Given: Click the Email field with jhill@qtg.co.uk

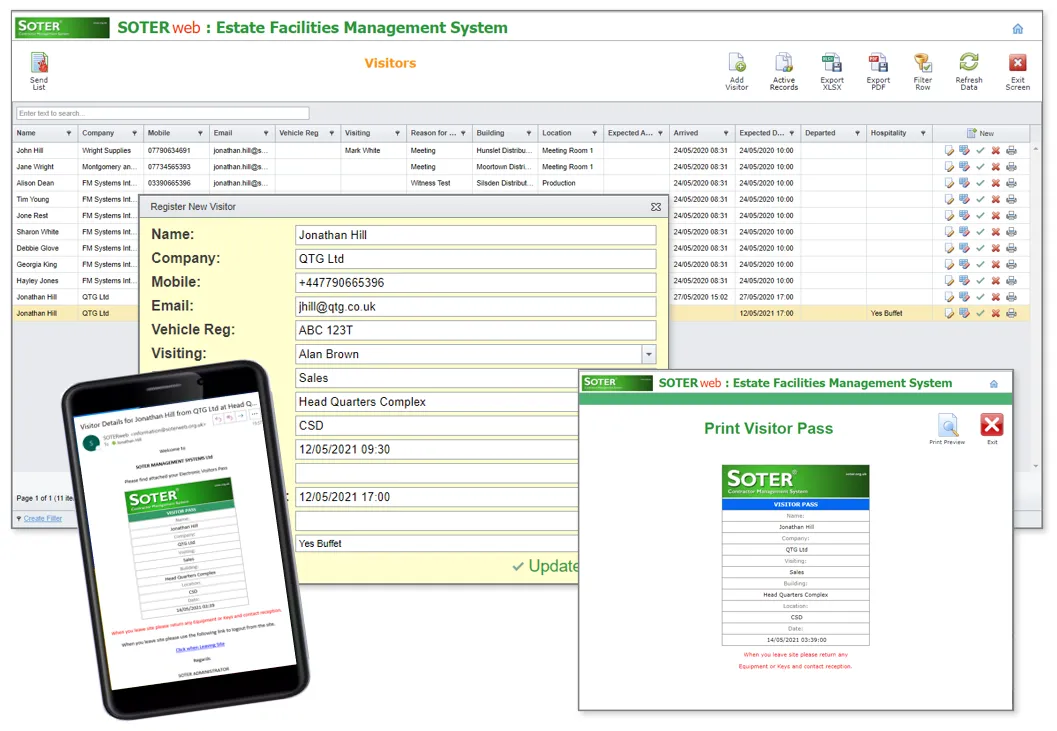Looking at the screenshot, I should click(475, 306).
